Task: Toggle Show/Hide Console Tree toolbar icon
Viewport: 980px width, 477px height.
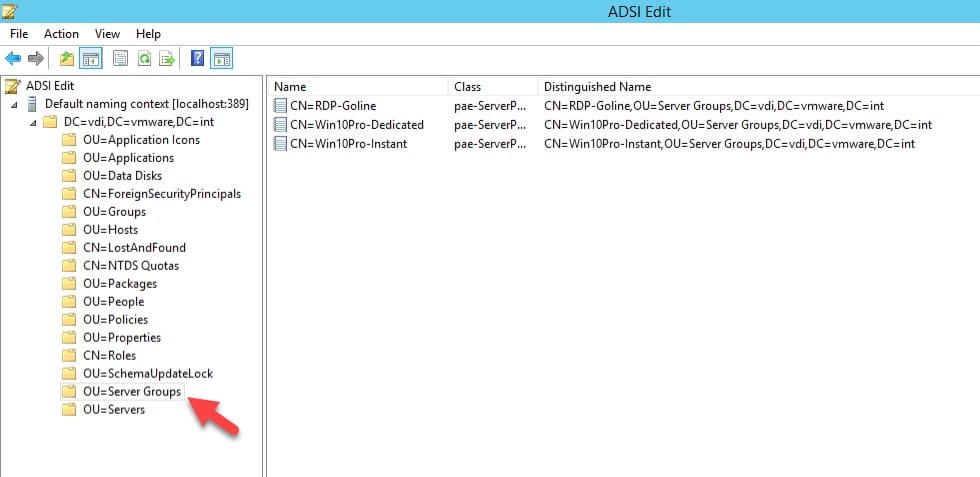Action: [91, 59]
